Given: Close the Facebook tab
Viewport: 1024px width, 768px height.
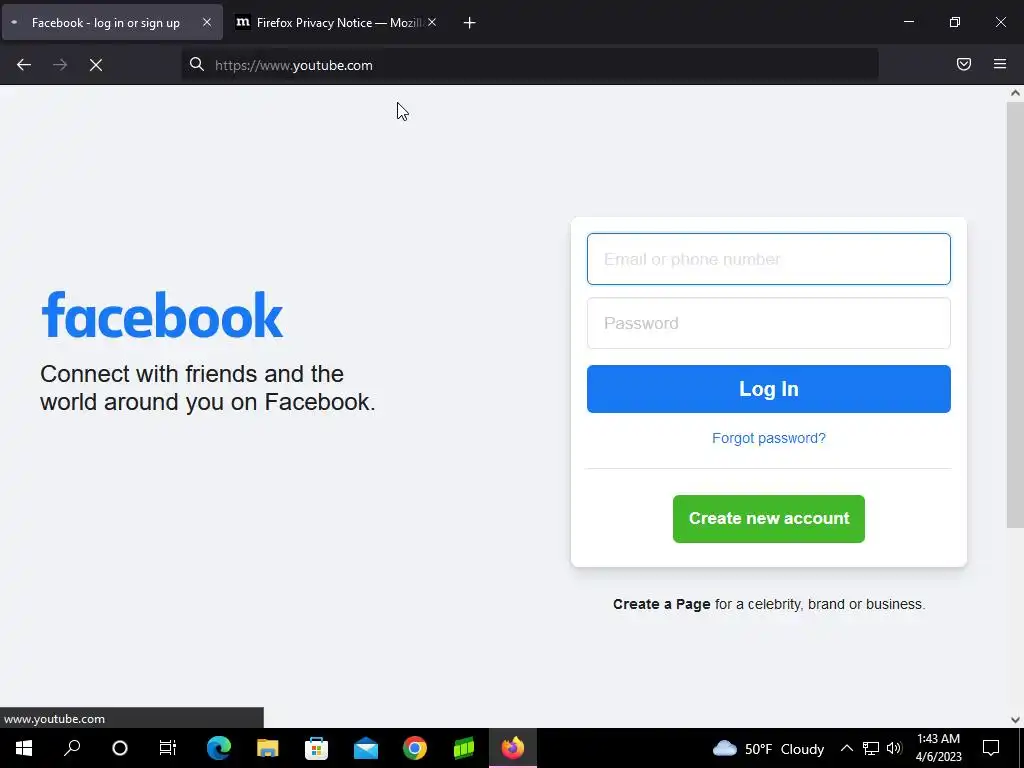Looking at the screenshot, I should pos(206,22).
